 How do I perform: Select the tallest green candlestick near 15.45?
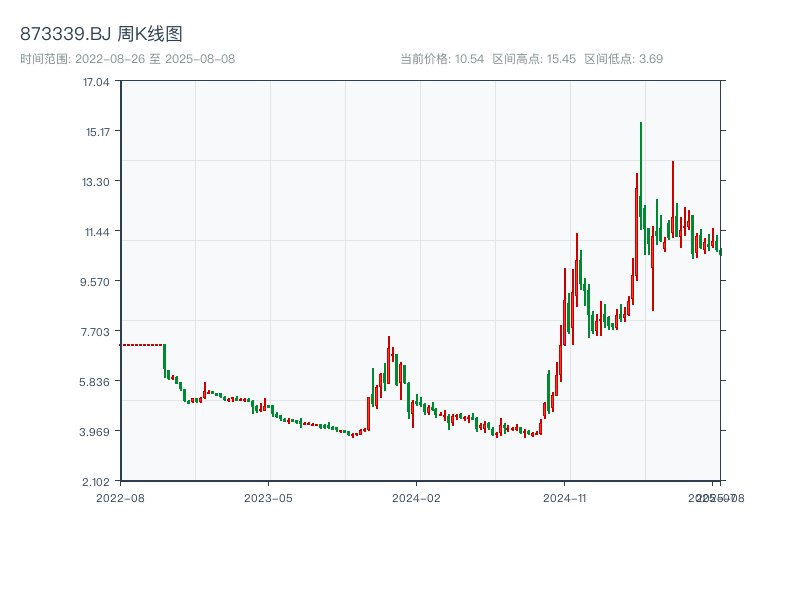[641, 160]
